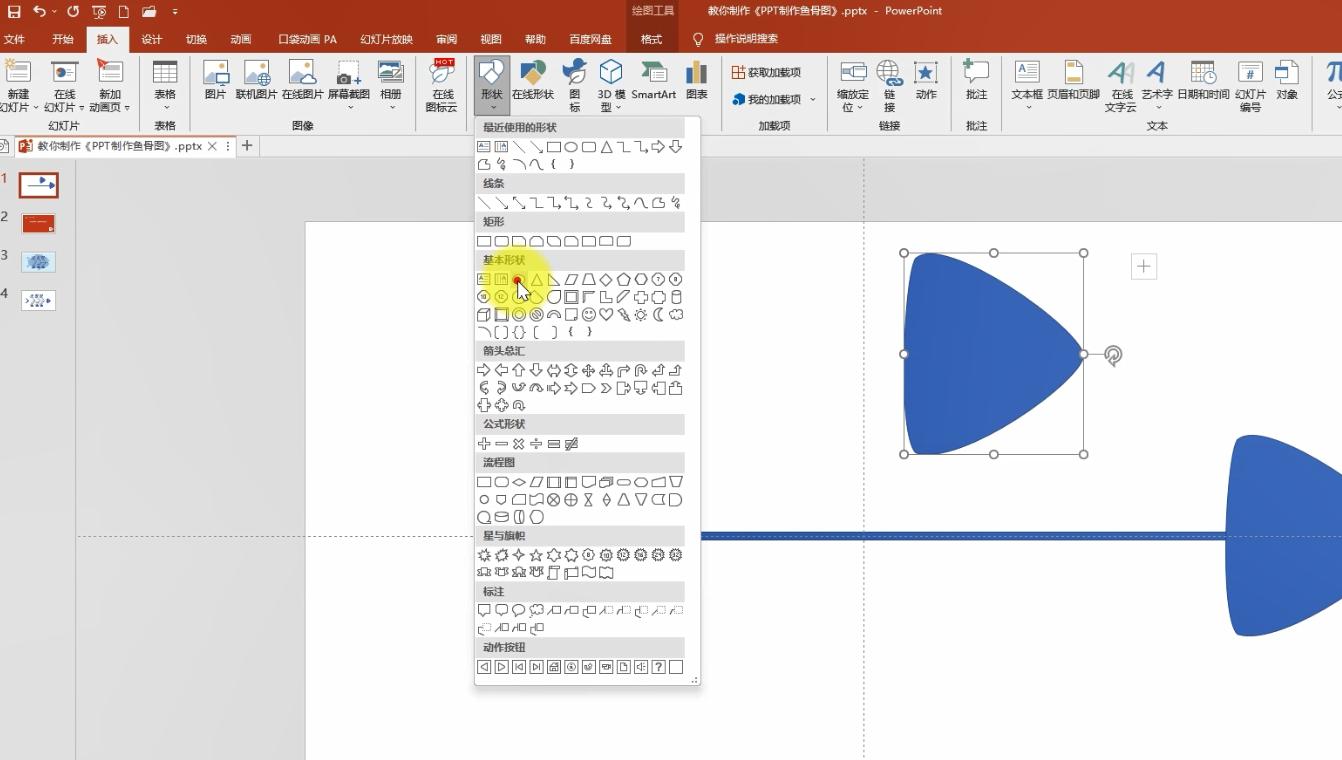This screenshot has width=1342, height=760.
Task: Choose the scribble line in Lines section
Action: pyautogui.click(x=676, y=203)
